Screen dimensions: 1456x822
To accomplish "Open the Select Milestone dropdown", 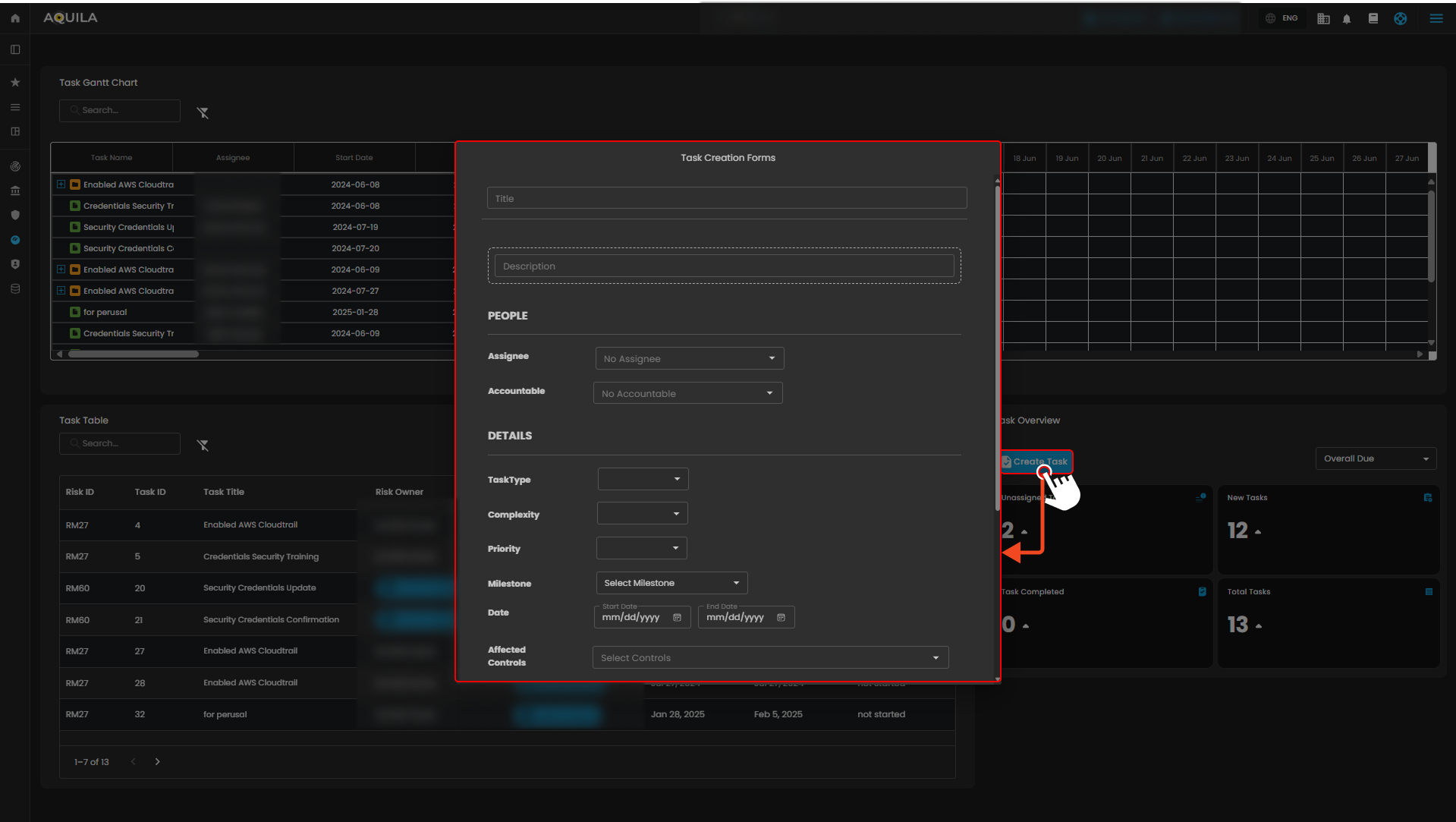I will tap(671, 583).
